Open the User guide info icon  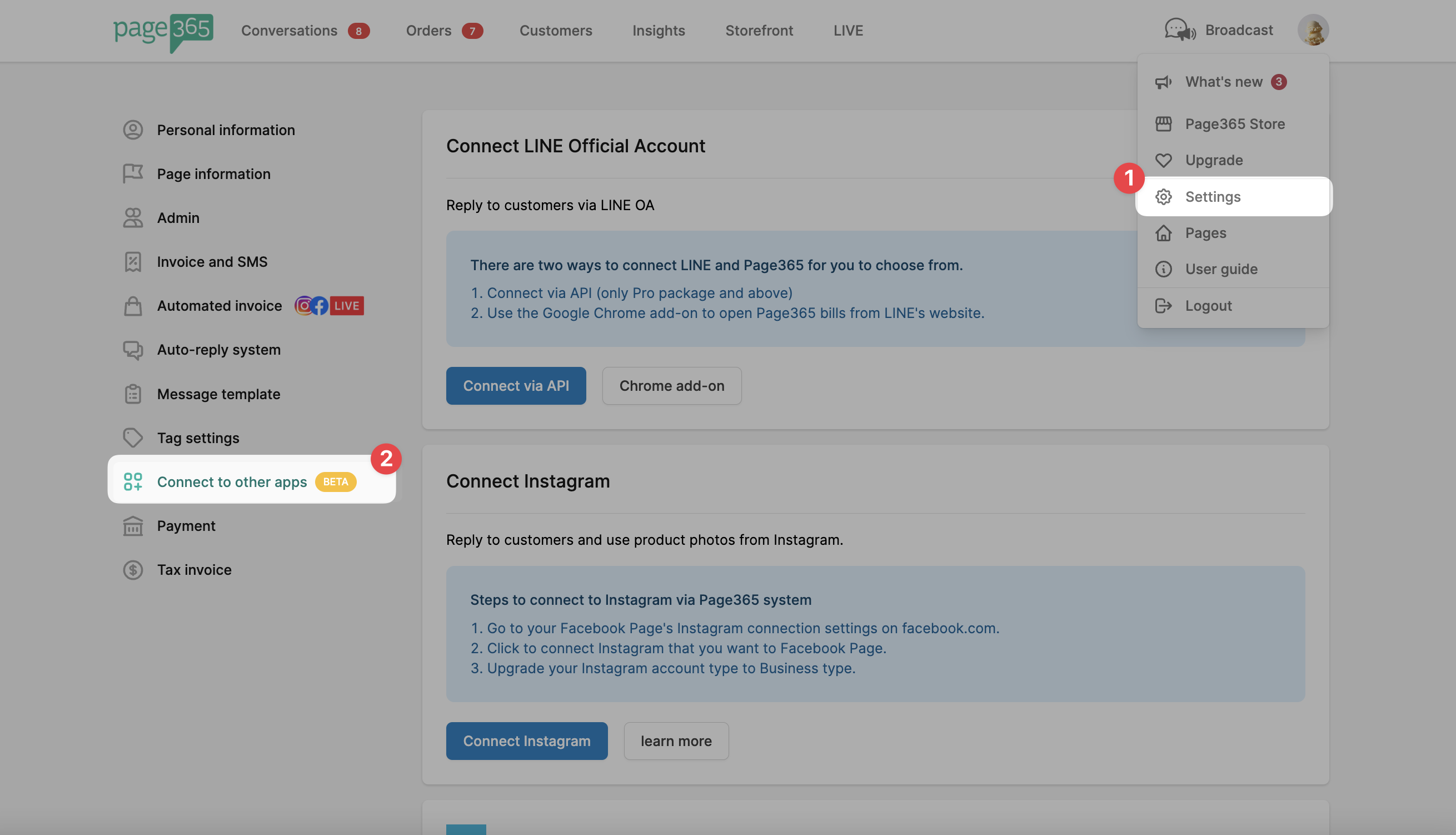(x=1163, y=269)
